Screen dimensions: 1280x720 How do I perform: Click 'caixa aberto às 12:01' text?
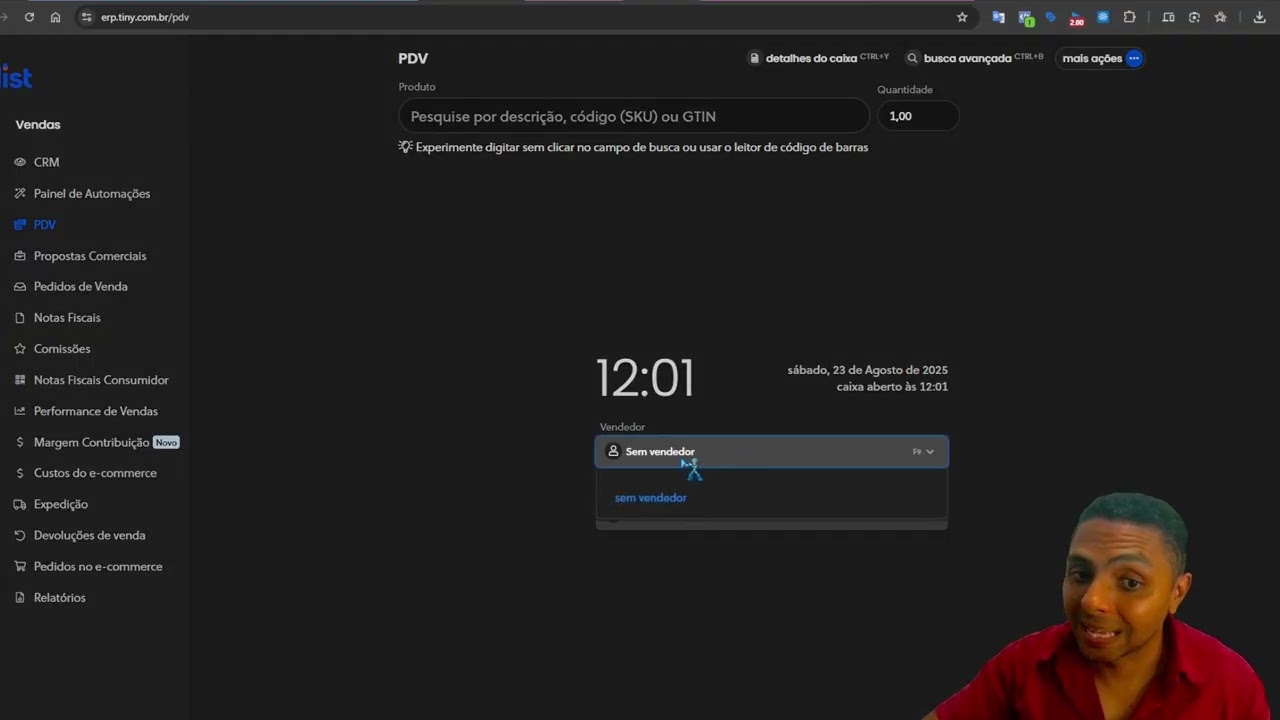tap(892, 387)
